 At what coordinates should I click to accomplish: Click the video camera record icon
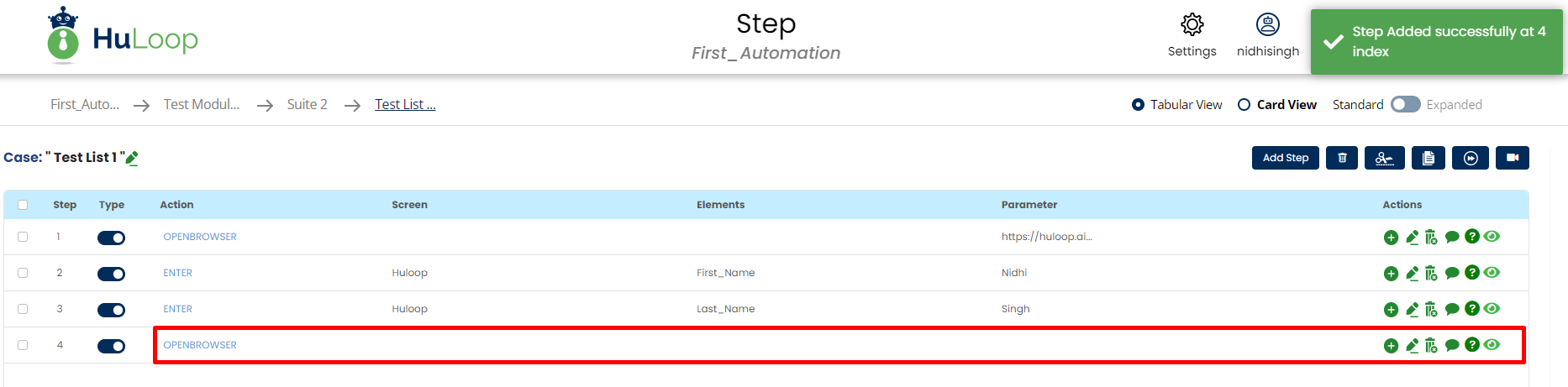point(1512,158)
